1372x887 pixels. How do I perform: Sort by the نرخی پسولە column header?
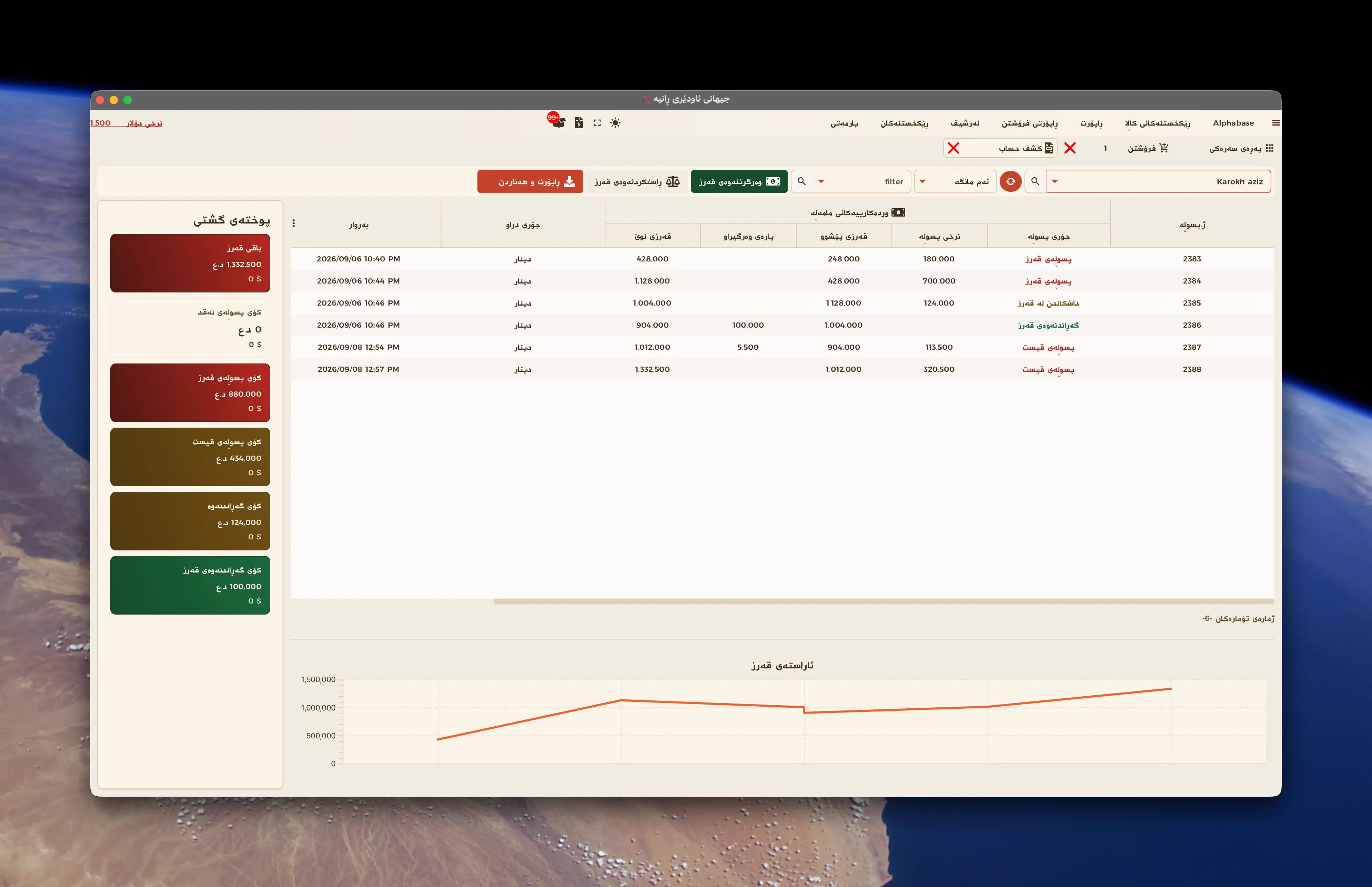click(939, 236)
